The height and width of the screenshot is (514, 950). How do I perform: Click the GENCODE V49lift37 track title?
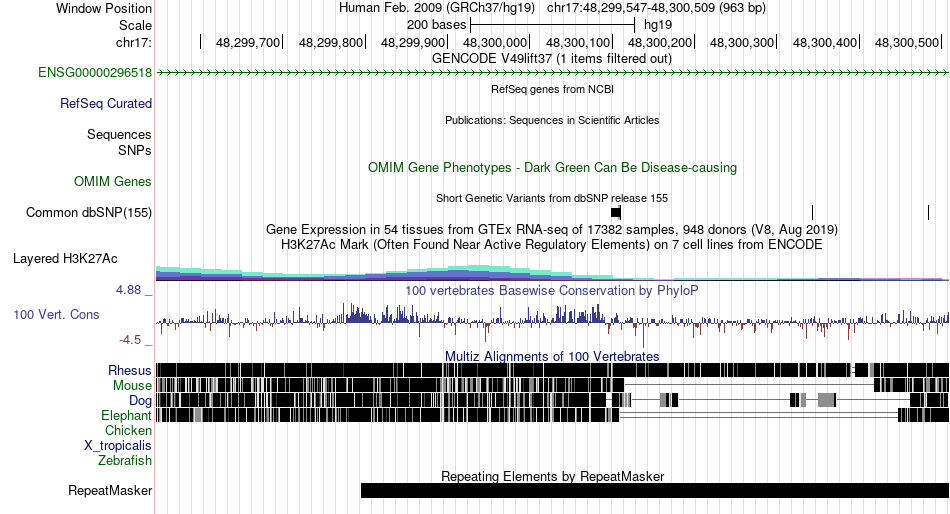(x=552, y=59)
